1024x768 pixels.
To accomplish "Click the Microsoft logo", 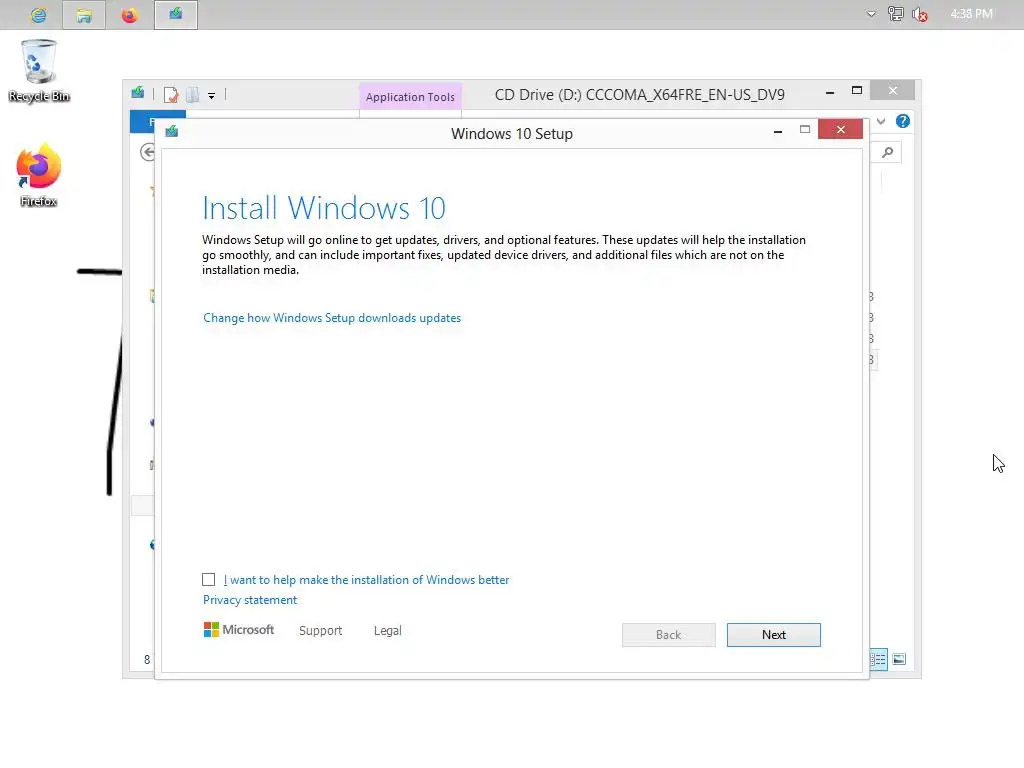I will coord(239,630).
